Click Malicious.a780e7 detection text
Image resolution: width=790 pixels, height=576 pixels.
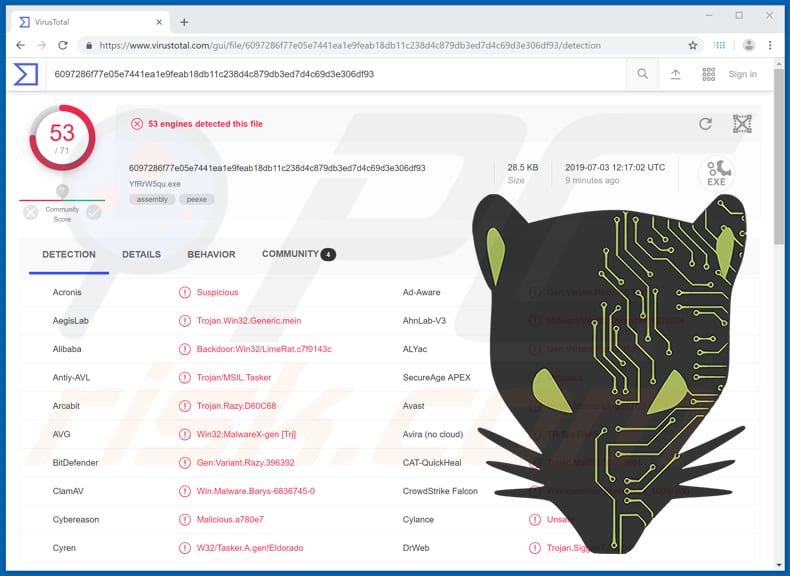pyautogui.click(x=230, y=520)
